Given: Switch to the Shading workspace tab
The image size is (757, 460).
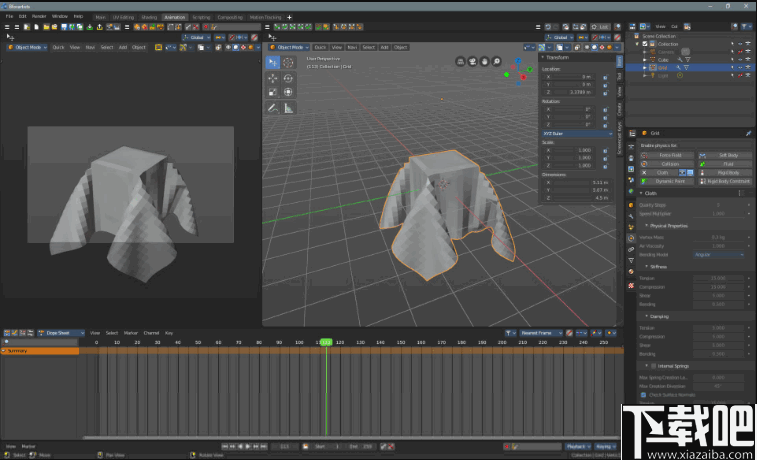Looking at the screenshot, I should (x=149, y=17).
